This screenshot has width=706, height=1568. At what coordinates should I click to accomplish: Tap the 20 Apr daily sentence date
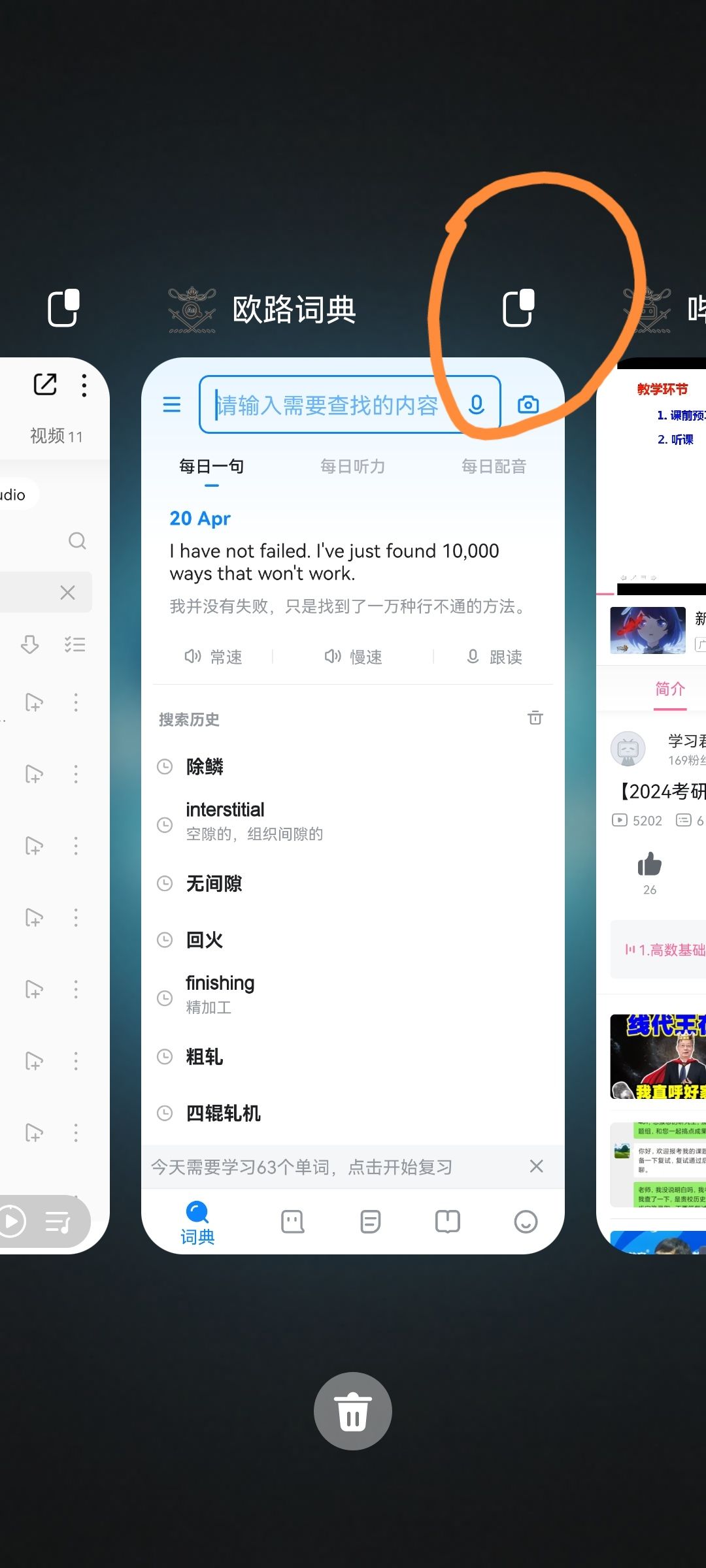pos(200,518)
